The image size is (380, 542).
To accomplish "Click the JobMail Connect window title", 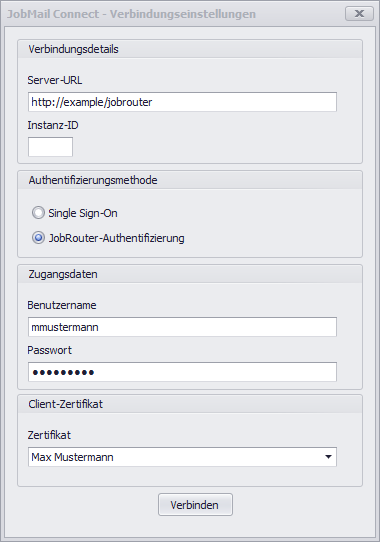I will tap(131, 14).
